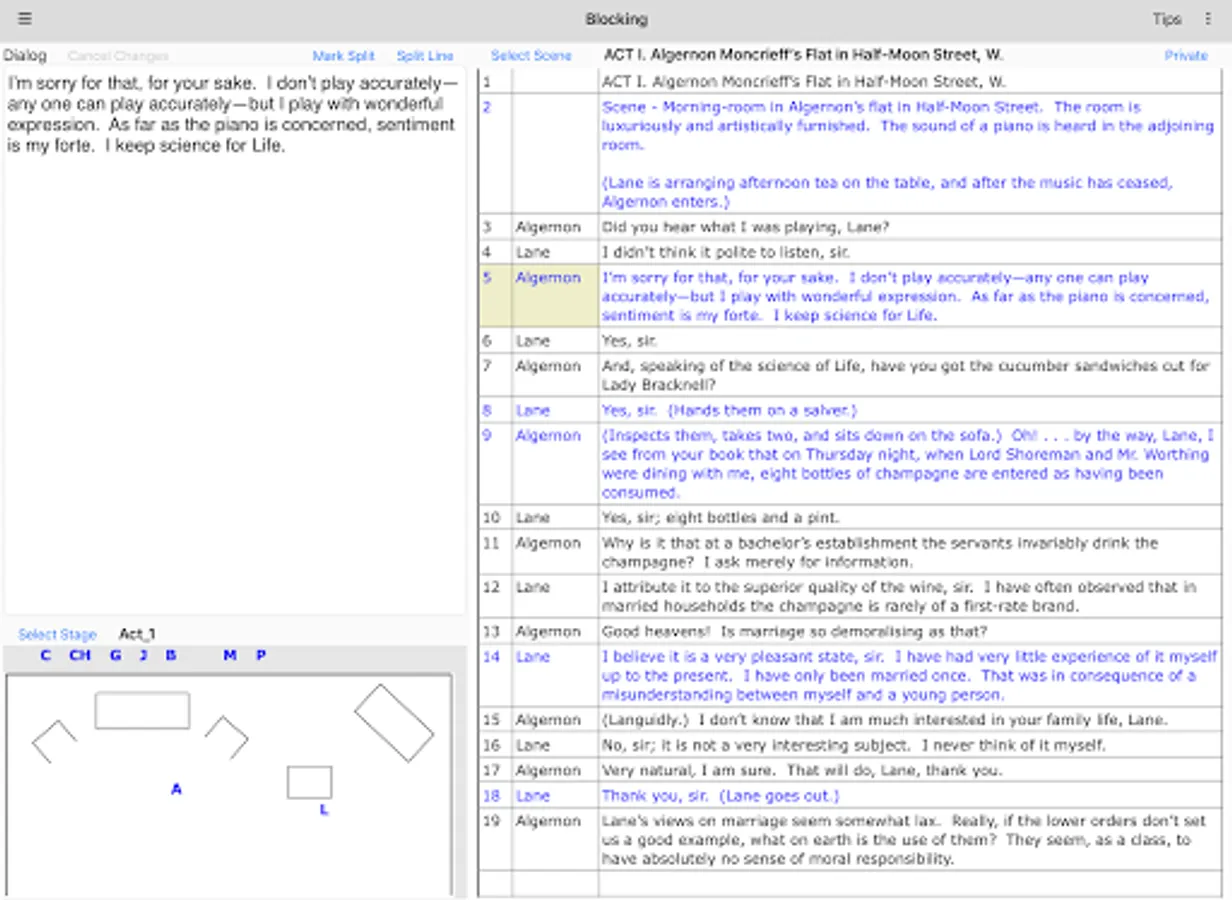Click the Split Line button
The height and width of the screenshot is (900, 1232).
coord(425,56)
